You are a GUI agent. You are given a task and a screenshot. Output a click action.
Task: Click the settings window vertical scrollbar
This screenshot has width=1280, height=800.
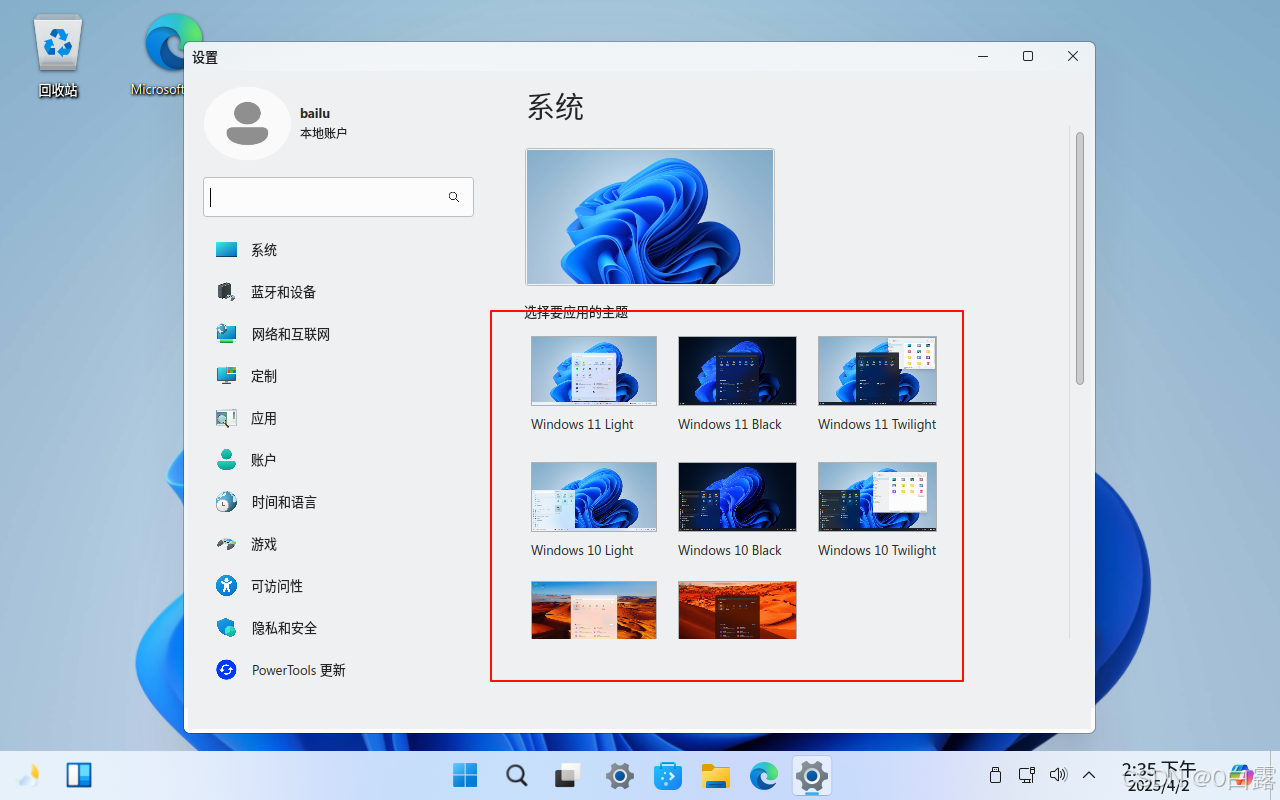click(x=1080, y=258)
